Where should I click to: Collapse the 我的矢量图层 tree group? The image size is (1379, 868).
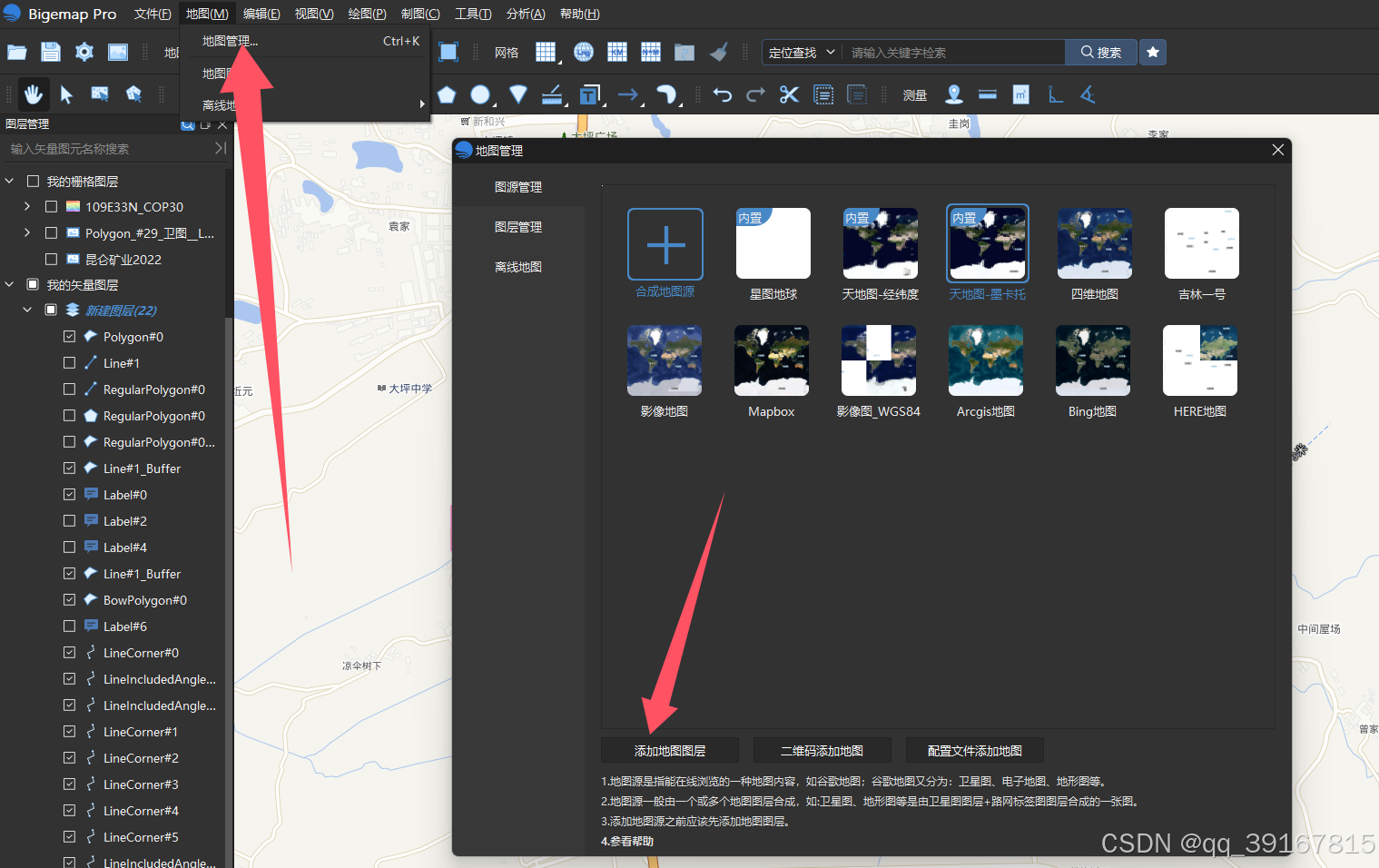[9, 284]
